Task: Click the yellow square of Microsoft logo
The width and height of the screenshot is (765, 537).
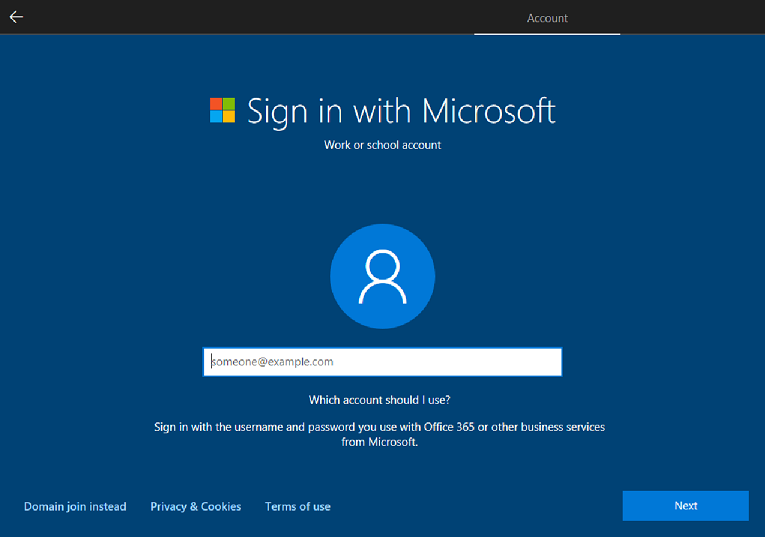Action: [229, 116]
